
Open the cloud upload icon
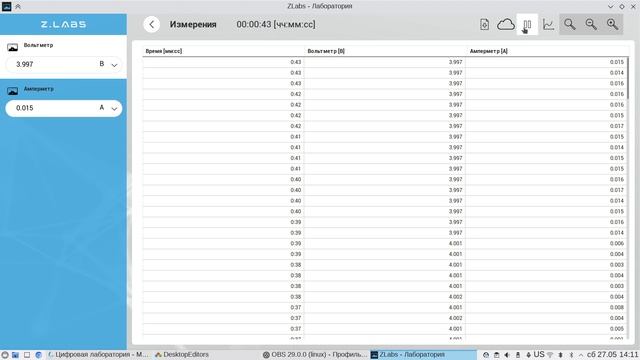pyautogui.click(x=506, y=24)
